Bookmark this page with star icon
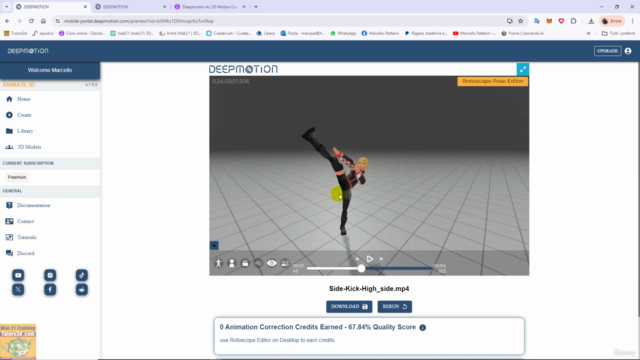The width and height of the screenshot is (640, 360). coord(521,21)
